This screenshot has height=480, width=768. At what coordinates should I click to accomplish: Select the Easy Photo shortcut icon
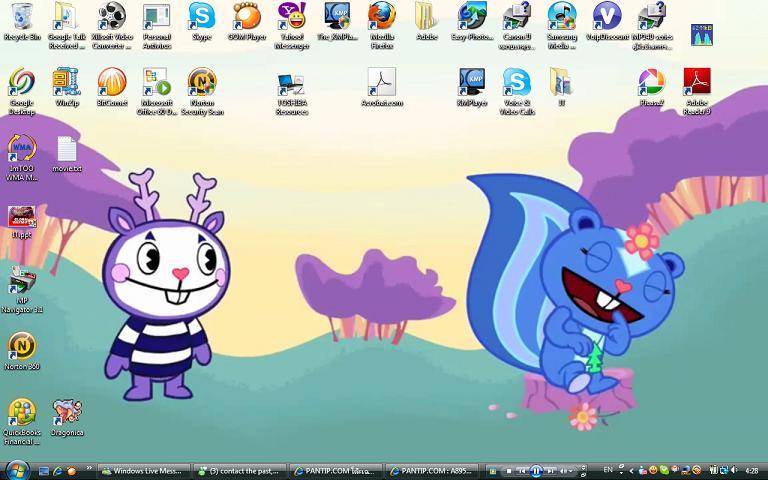[x=472, y=22]
